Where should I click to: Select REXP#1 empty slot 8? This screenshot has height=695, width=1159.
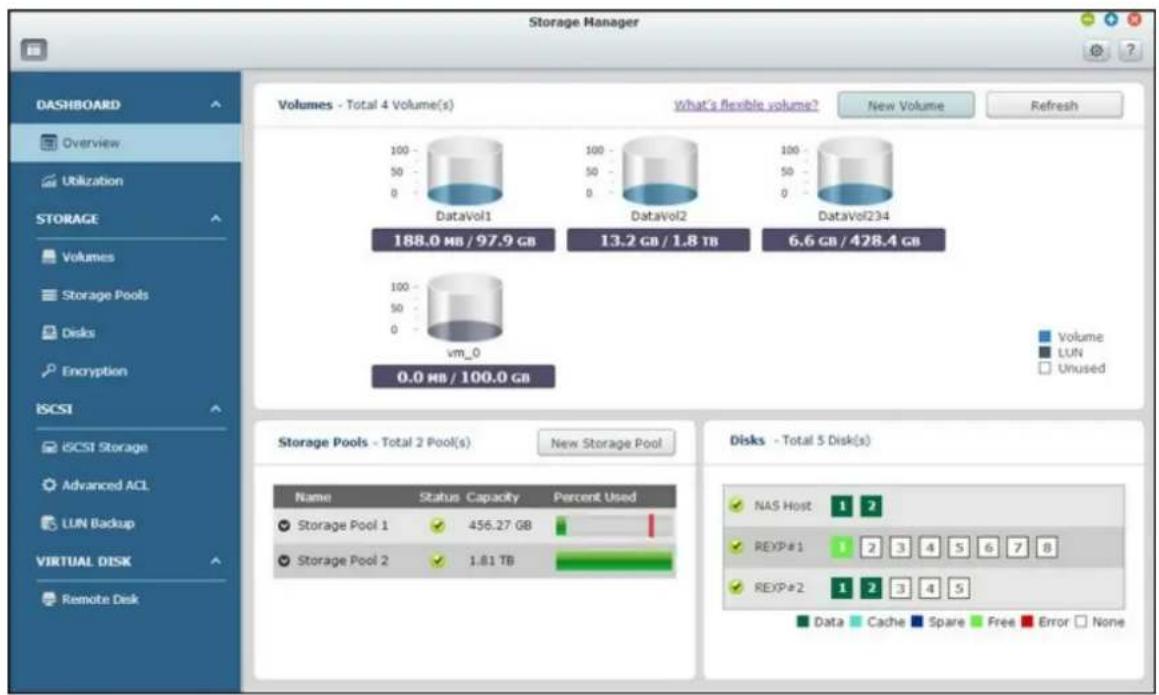(x=1047, y=547)
